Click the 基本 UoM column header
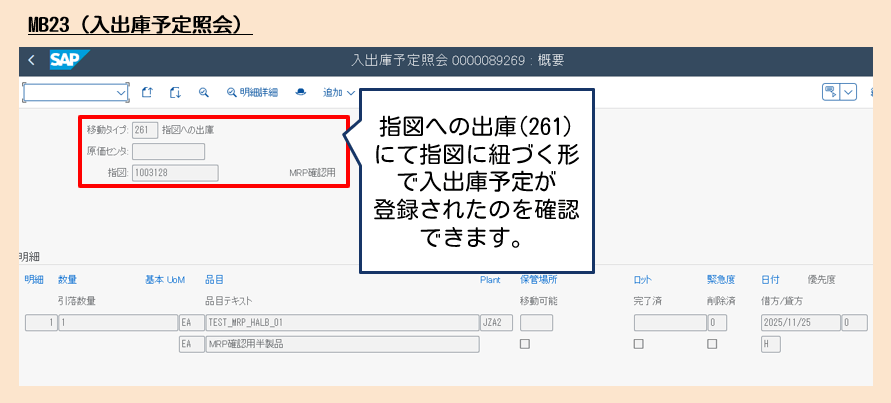891x403 pixels. click(165, 280)
